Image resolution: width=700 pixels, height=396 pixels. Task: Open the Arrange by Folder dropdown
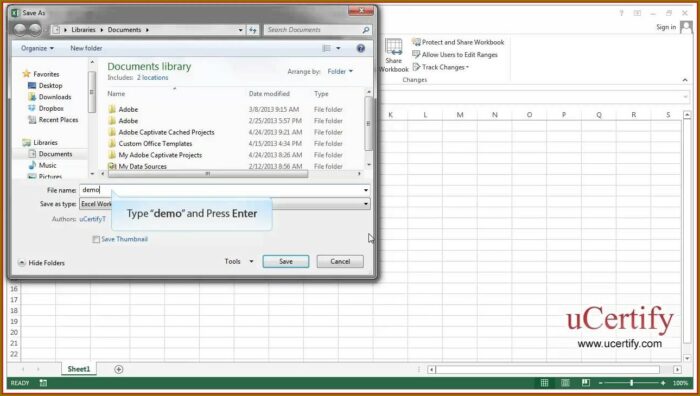click(x=340, y=71)
